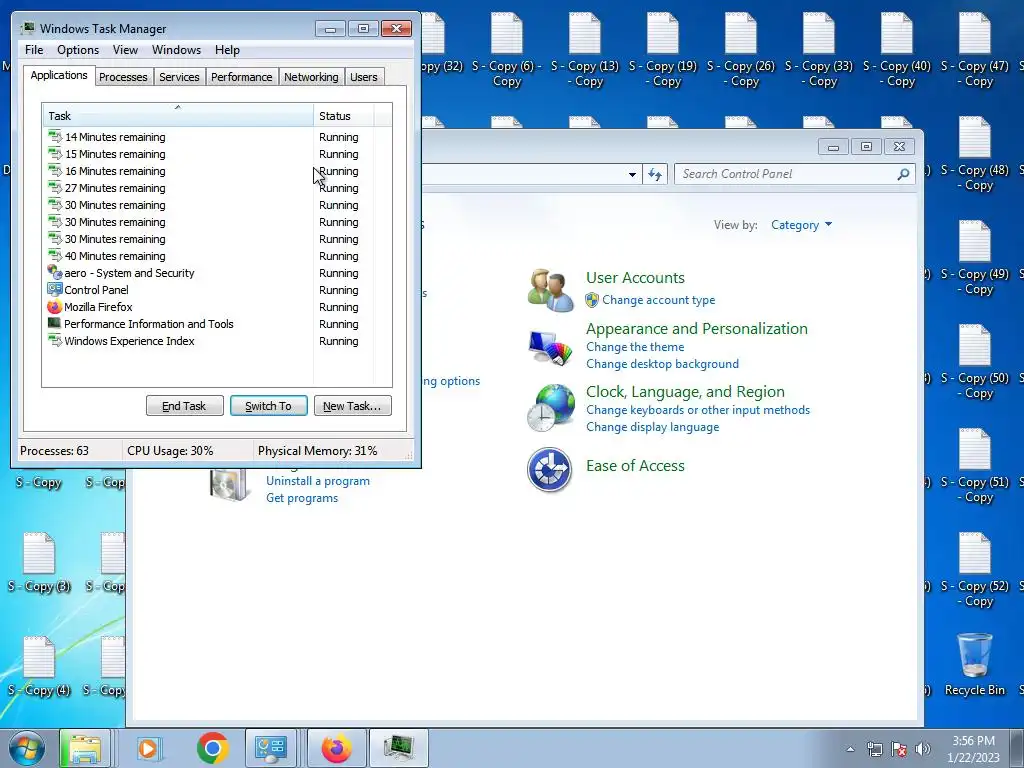
Task: Open the Help menu in Task Manager
Action: (x=227, y=50)
